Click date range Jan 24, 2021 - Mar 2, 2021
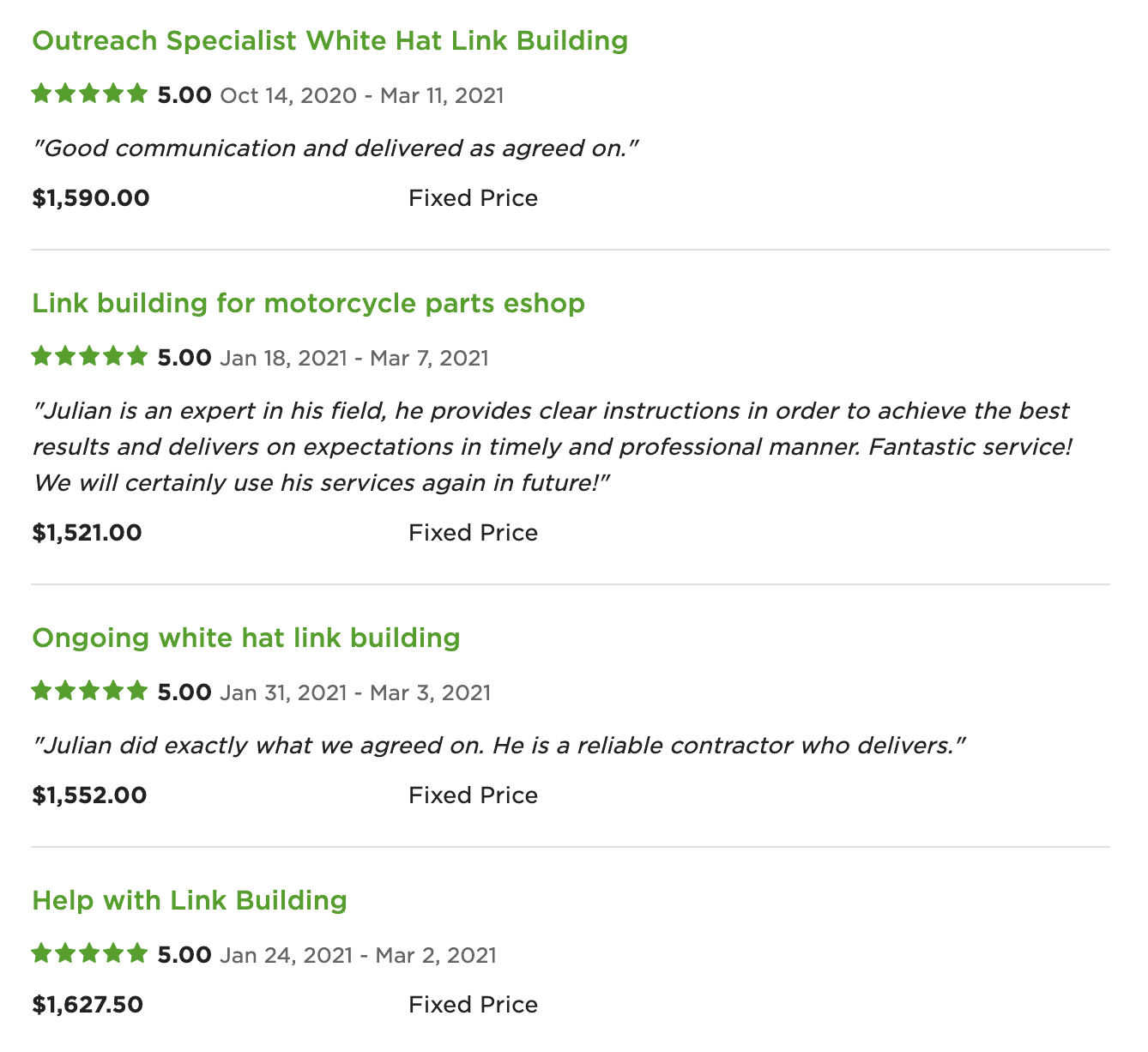1148x1052 pixels. point(359,955)
